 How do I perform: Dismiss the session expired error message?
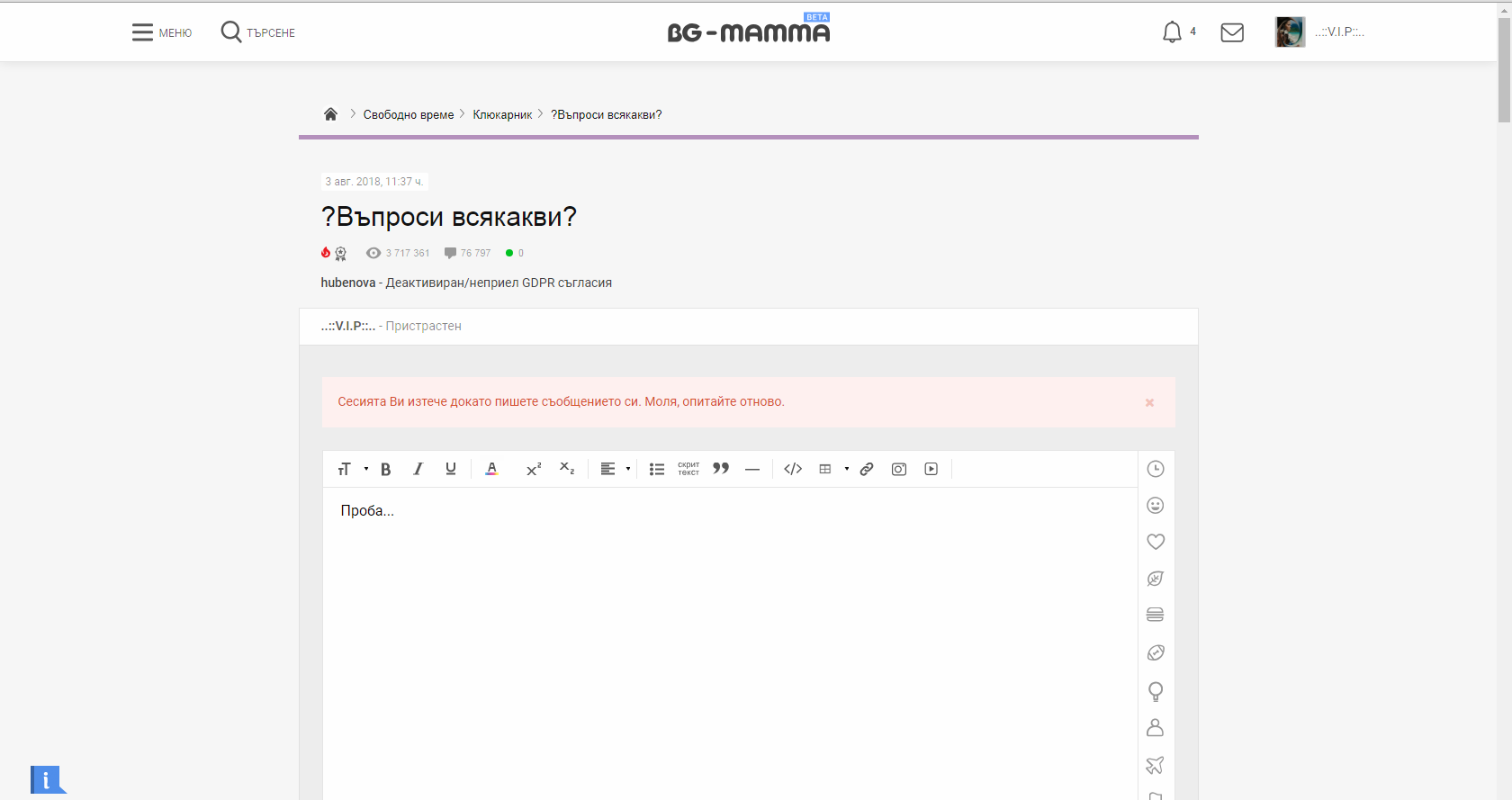(1149, 402)
